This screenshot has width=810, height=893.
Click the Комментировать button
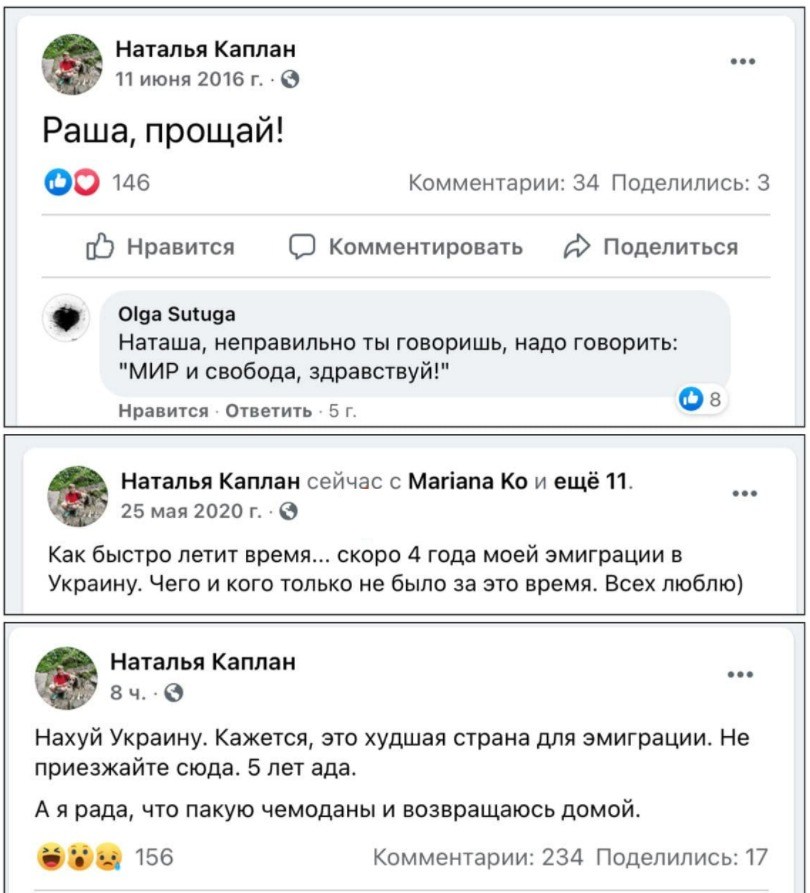tap(406, 247)
